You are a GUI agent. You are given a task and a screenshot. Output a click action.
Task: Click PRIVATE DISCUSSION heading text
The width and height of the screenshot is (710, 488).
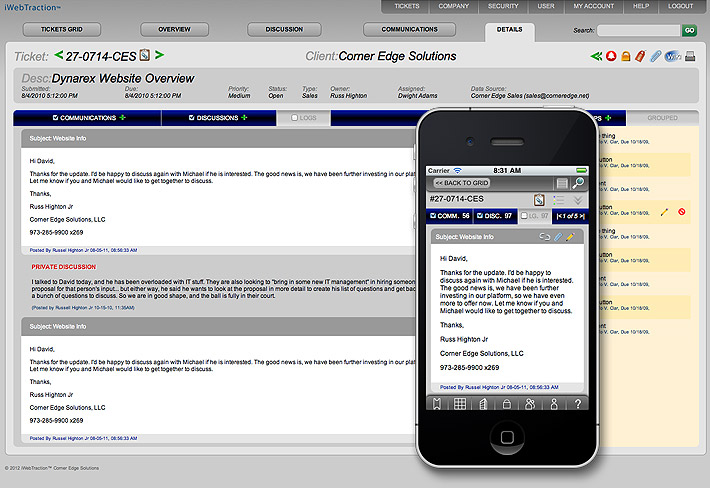63,267
